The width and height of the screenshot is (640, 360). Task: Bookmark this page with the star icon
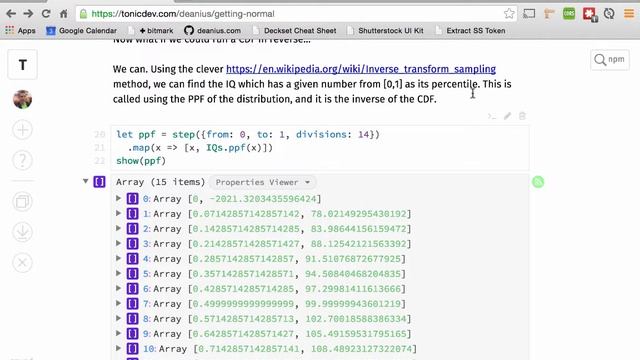(509, 14)
